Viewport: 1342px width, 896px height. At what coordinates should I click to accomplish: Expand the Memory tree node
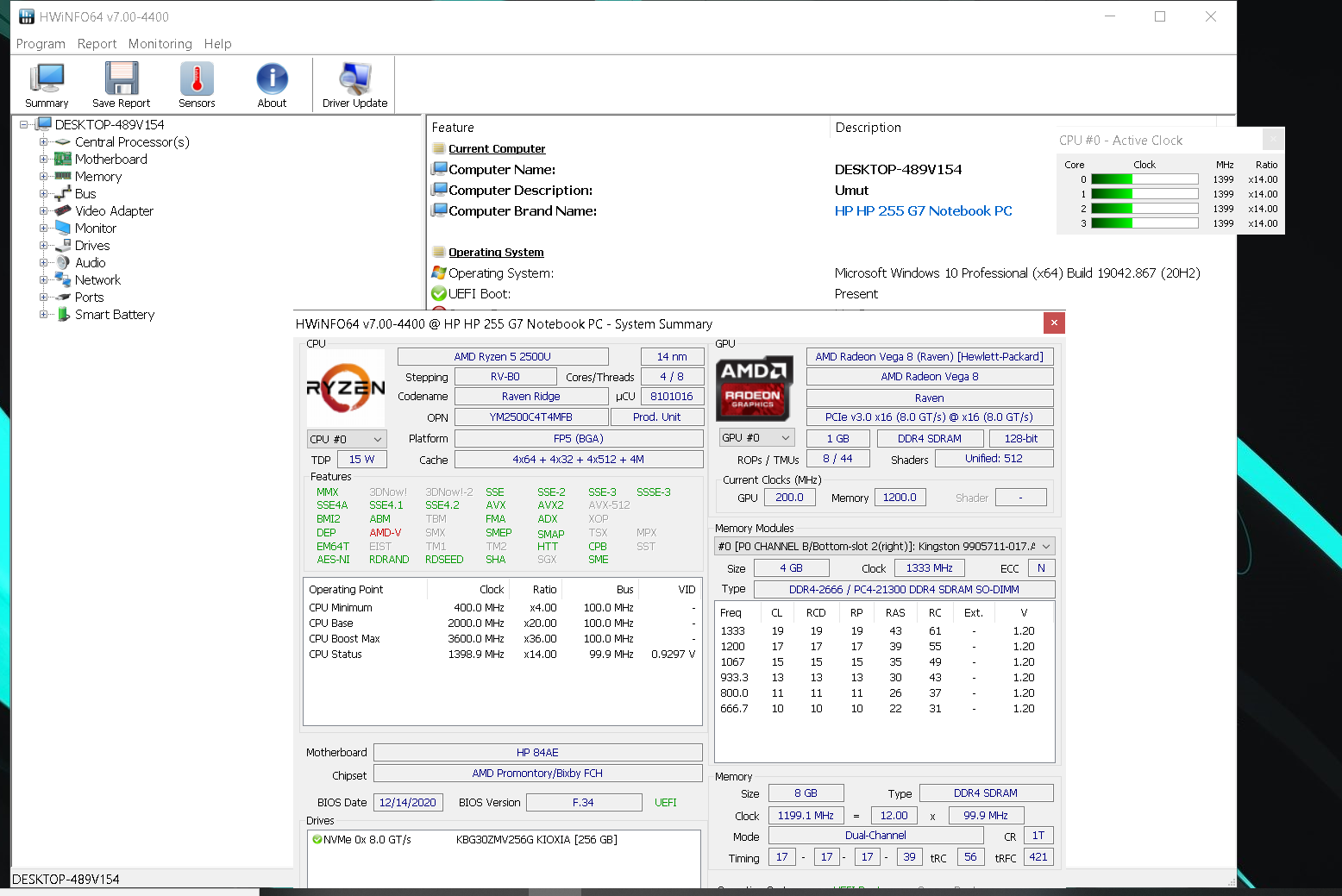pos(43,177)
